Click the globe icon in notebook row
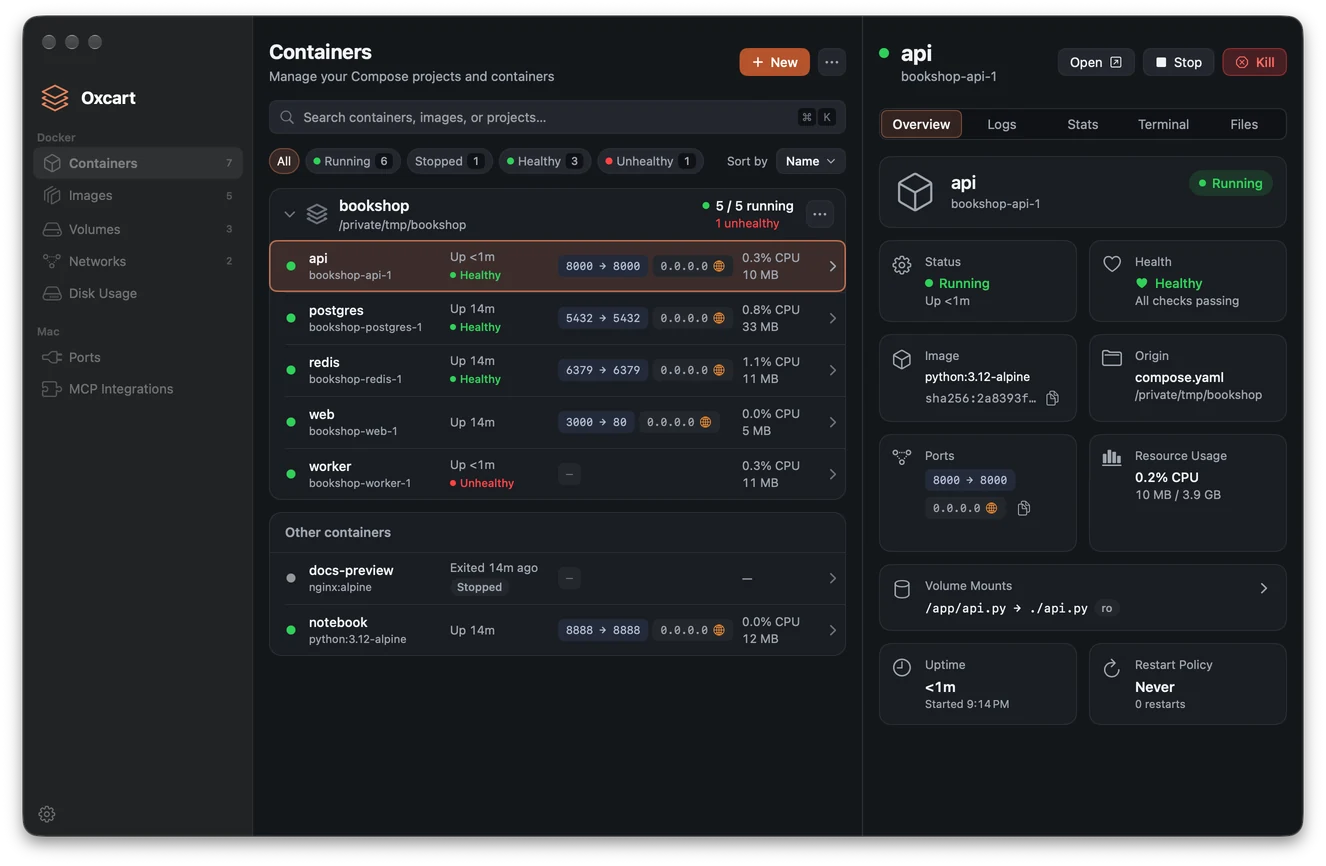 pos(718,630)
